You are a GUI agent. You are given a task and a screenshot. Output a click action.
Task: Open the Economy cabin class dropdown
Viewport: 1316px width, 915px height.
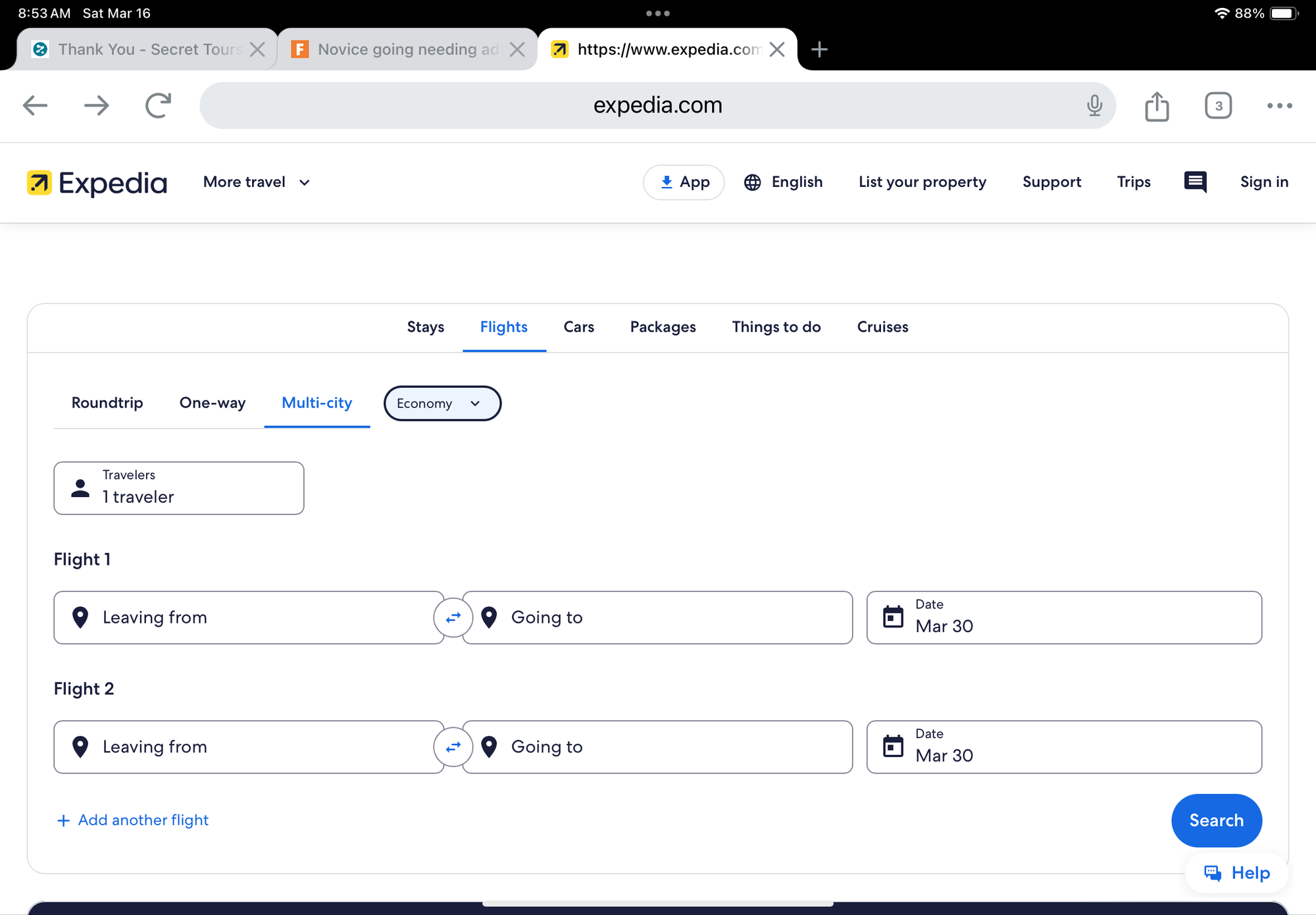point(442,404)
